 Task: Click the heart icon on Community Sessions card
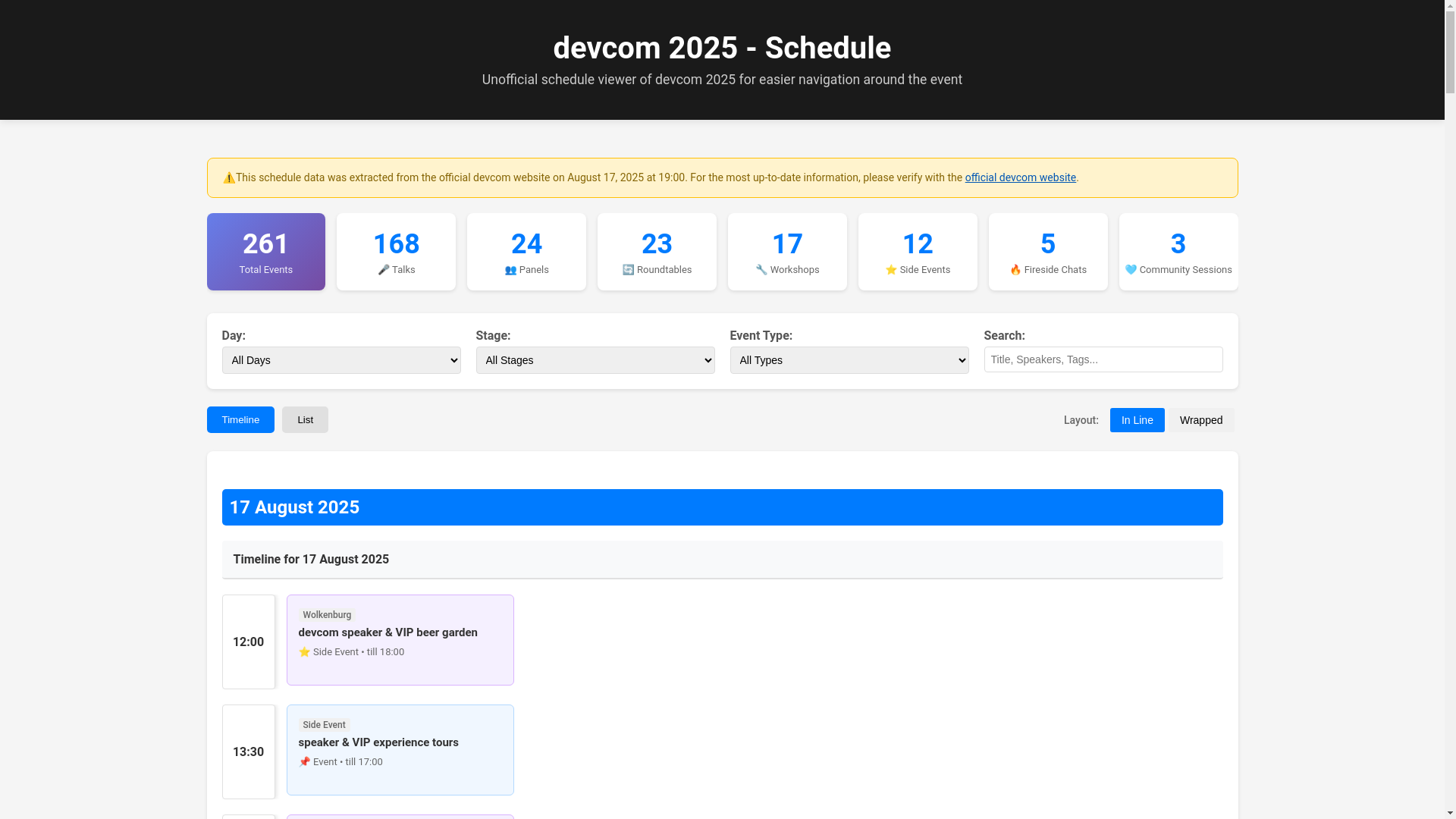tap(1131, 270)
